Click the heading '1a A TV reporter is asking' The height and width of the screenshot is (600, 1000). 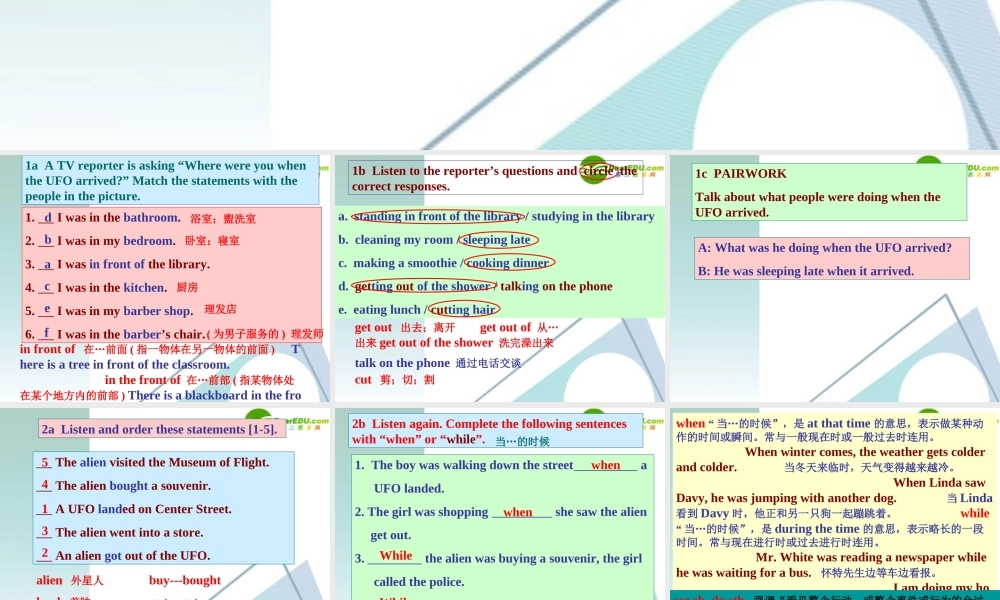(170, 180)
